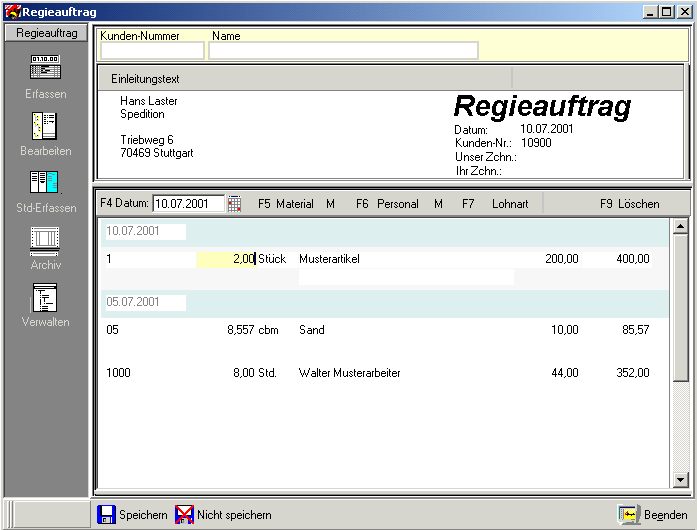Click F9 Löschen to delete entry
Viewport: 697px width, 530px height.
coord(629,204)
